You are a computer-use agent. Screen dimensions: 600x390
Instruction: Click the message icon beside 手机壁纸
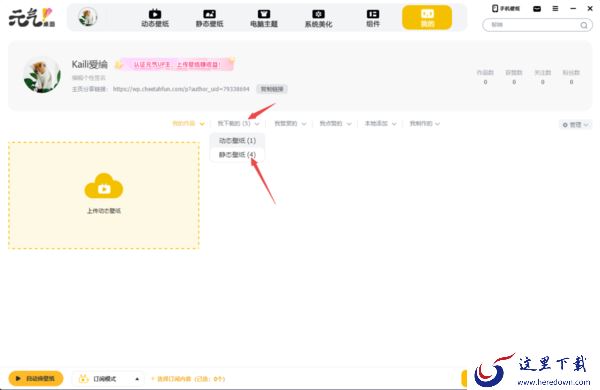(x=537, y=8)
